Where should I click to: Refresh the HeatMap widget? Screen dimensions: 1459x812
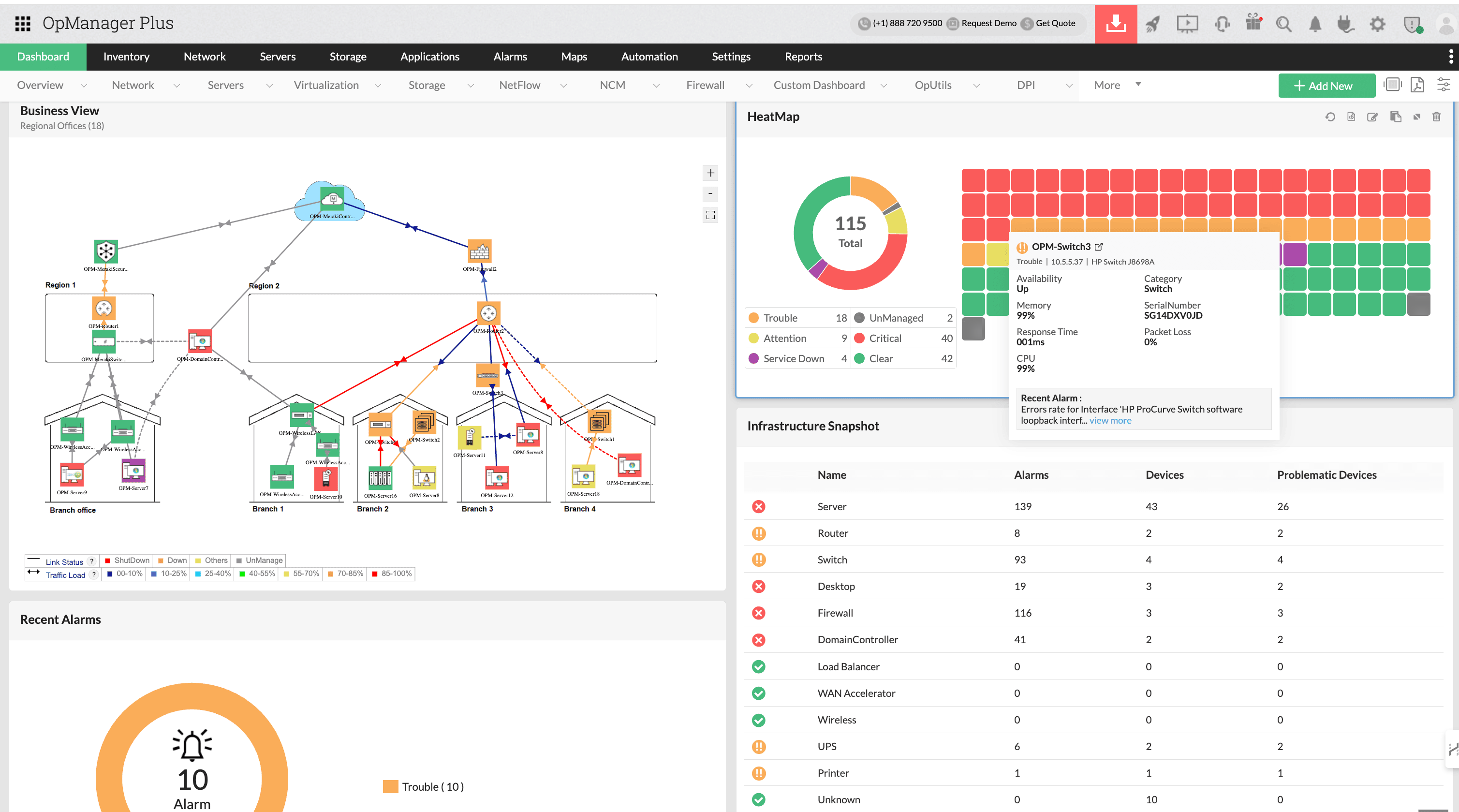(x=1330, y=117)
